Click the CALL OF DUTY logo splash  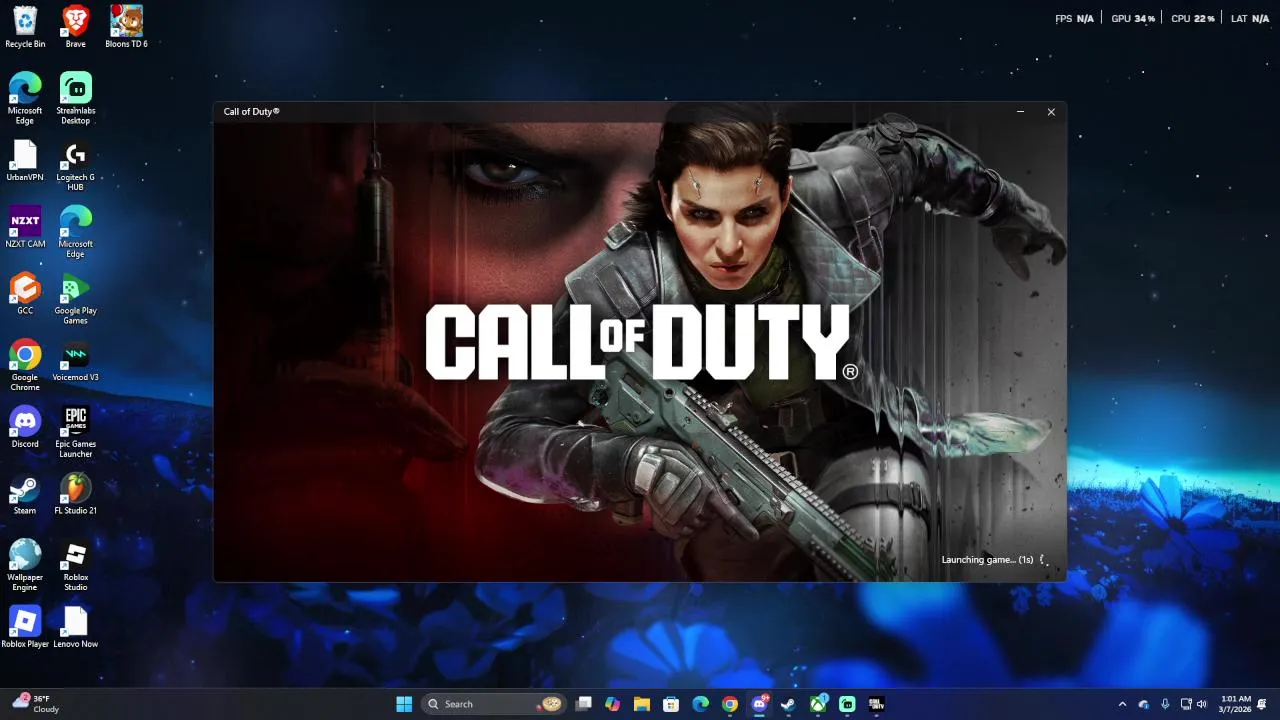coord(640,342)
